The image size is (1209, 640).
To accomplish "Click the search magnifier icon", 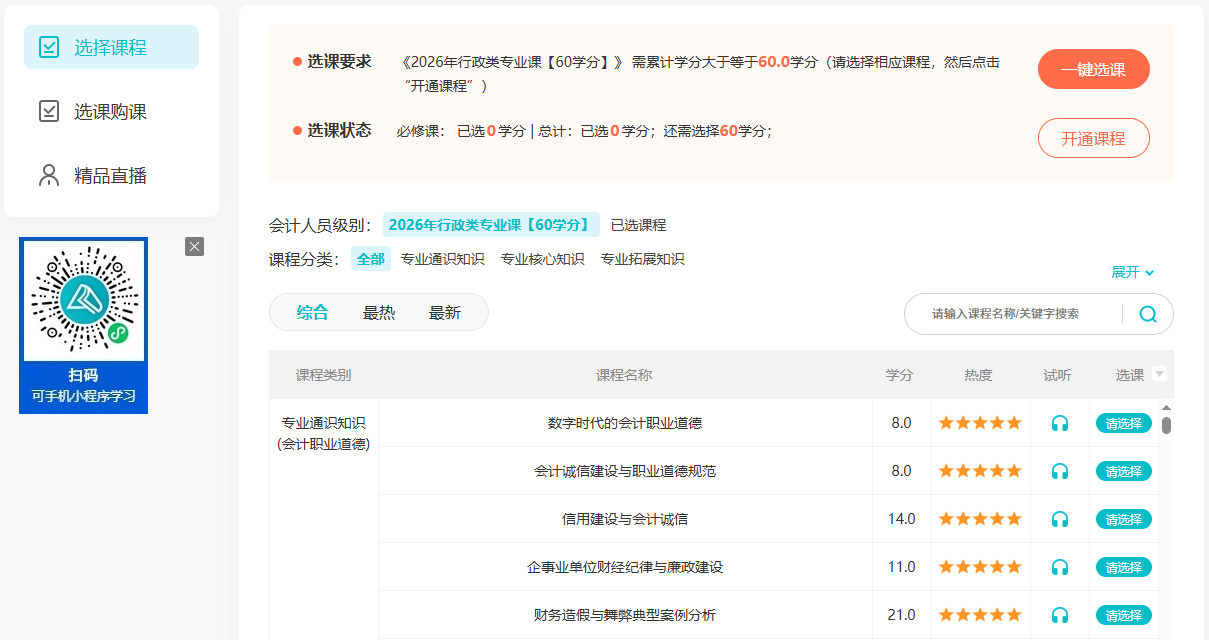I will (x=1148, y=314).
